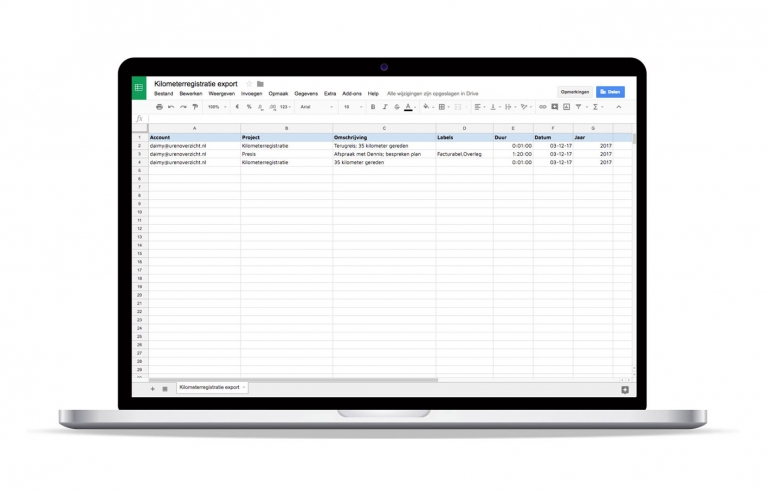Select column C header
This screenshot has width=768, height=493.
point(384,128)
